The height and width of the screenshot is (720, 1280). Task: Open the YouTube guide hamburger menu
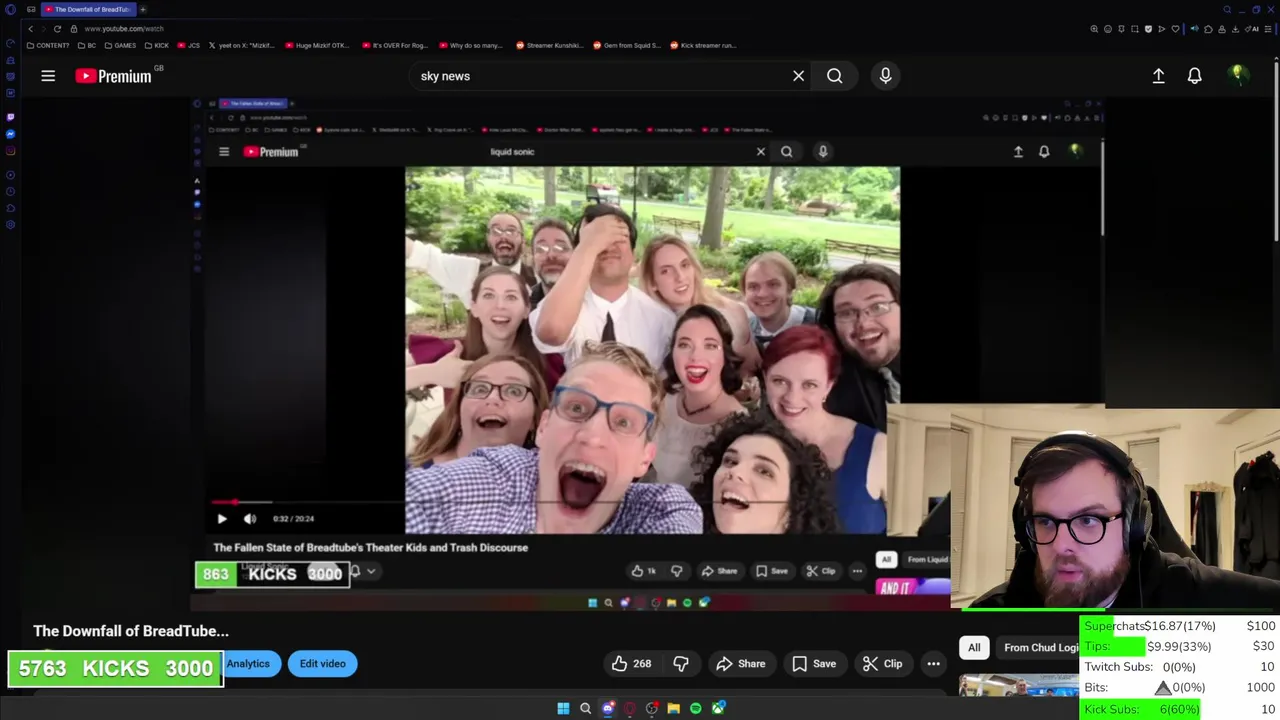click(x=48, y=76)
